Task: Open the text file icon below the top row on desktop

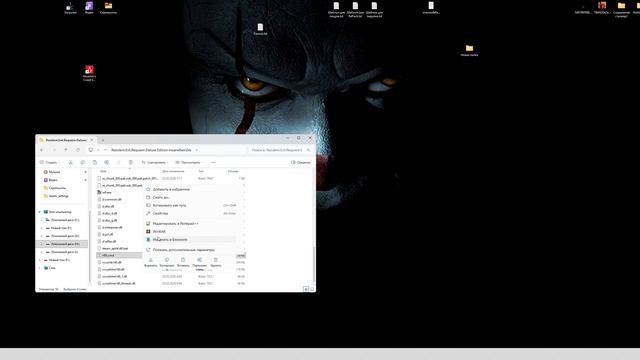Action: [x=260, y=29]
